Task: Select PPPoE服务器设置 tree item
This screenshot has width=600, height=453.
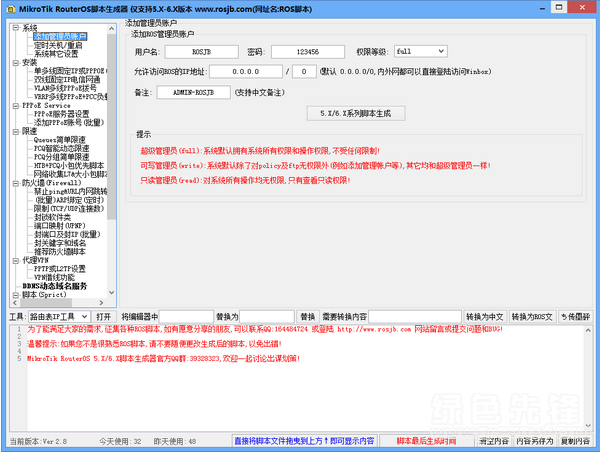Action: (61, 114)
